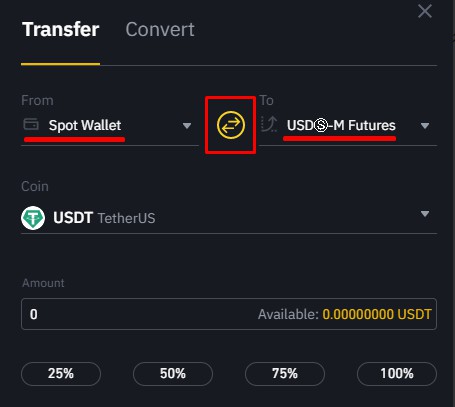Choose 25% of available balance
Screen dimensions: 455x407
point(61,374)
